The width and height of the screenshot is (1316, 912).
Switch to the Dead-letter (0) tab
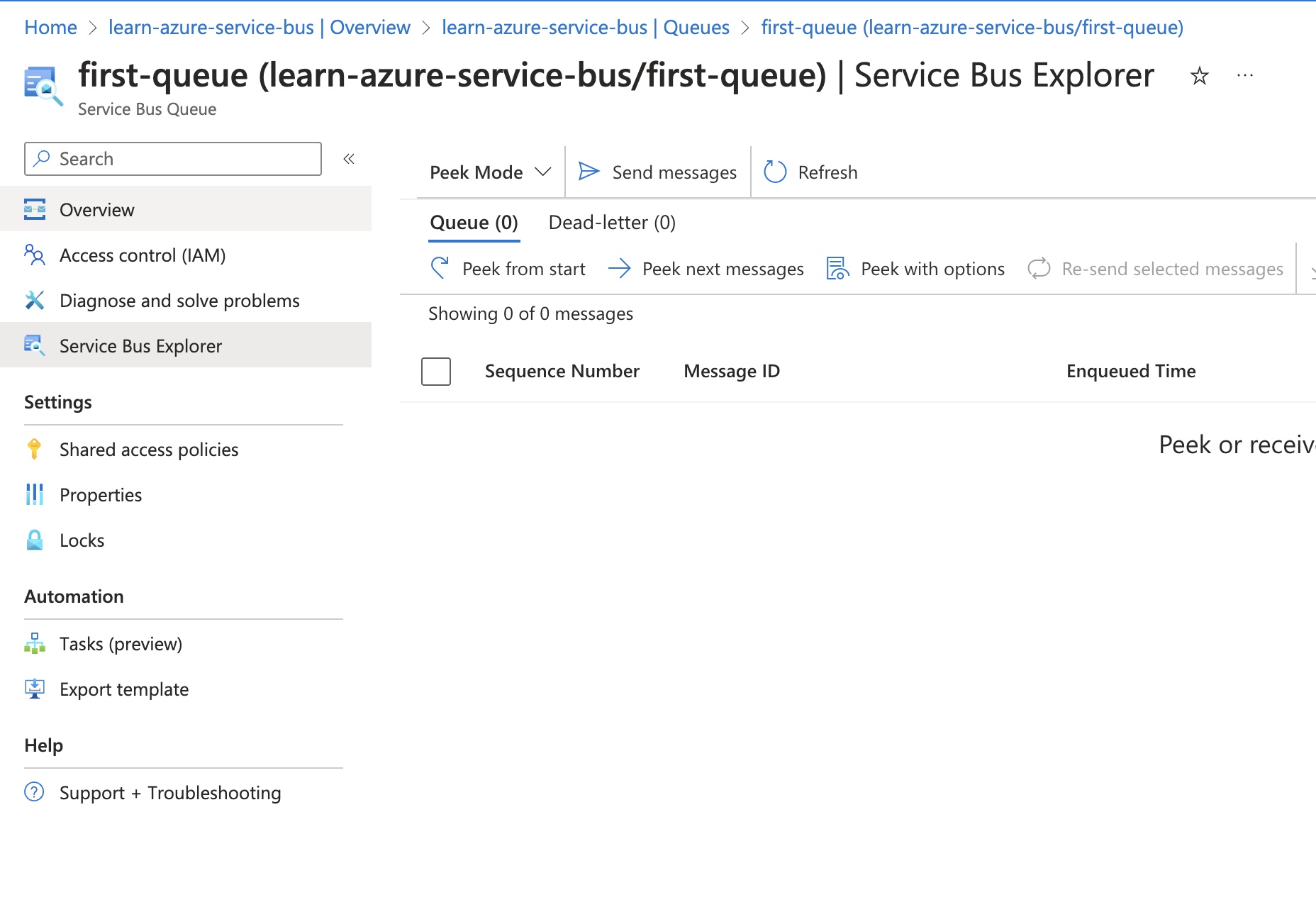(x=612, y=223)
